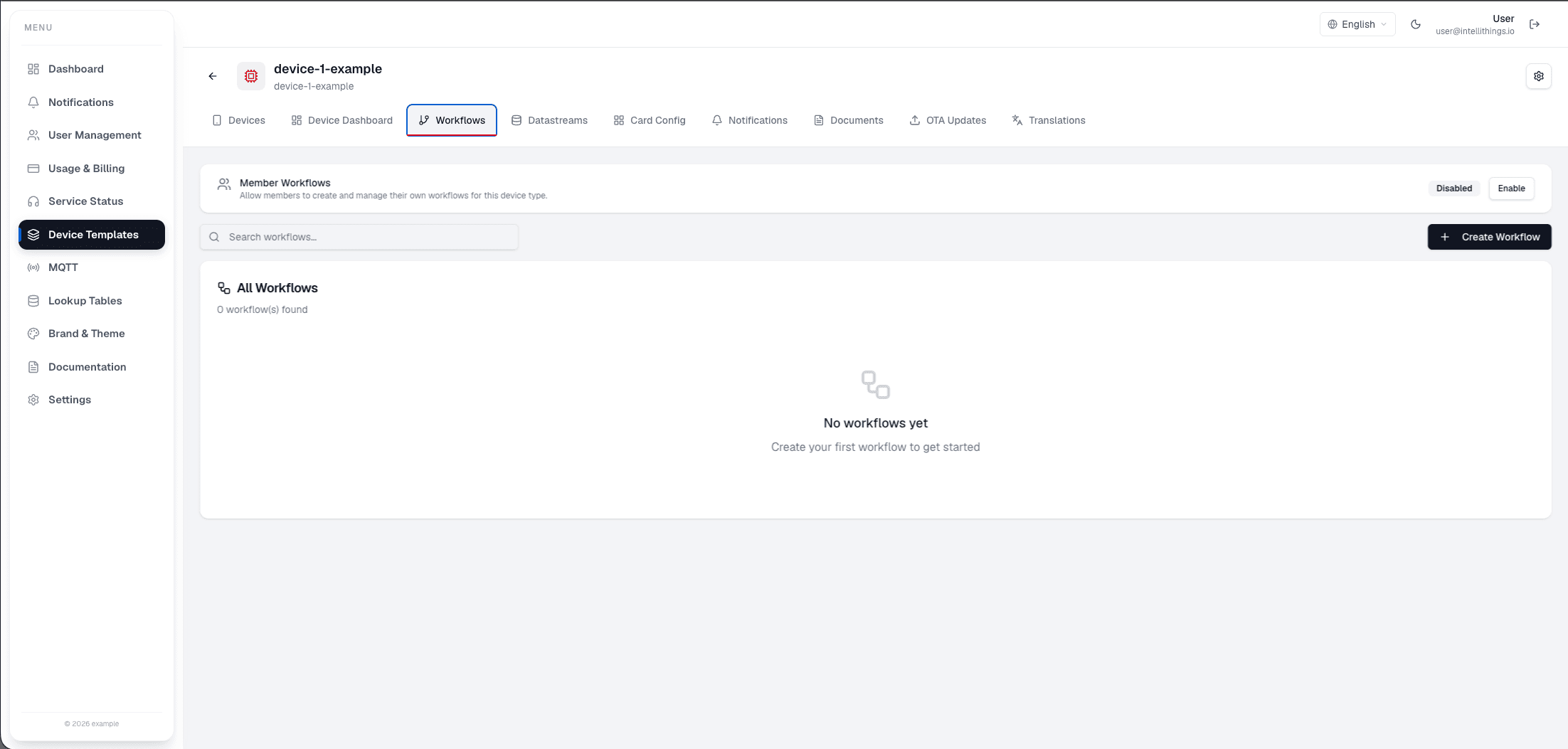Click the Documentation file icon in sidebar
The width and height of the screenshot is (1568, 749).
33,367
